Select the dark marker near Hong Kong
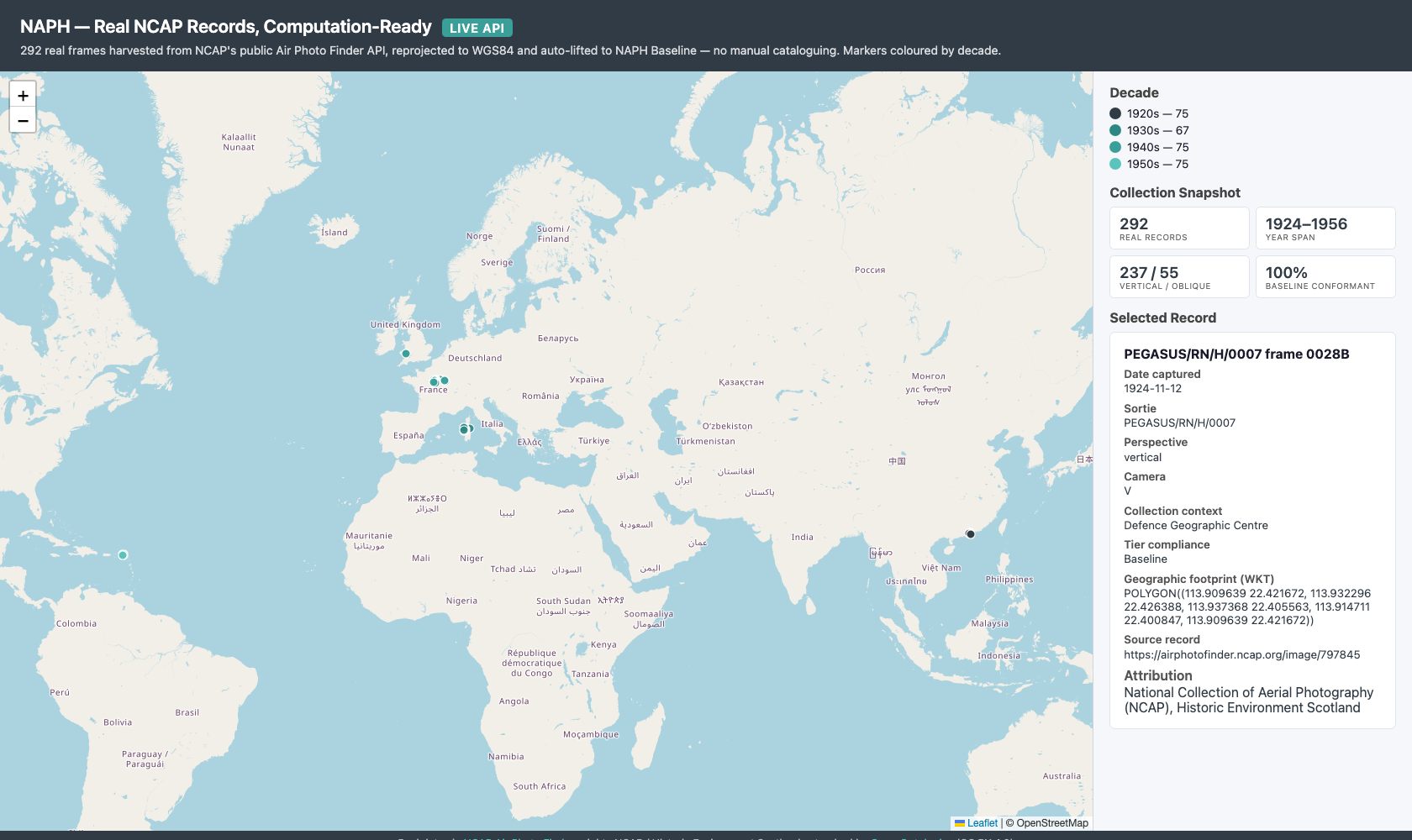This screenshot has width=1412, height=840. [970, 534]
